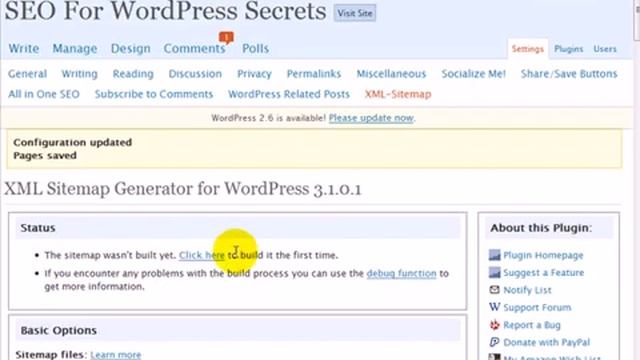
Task: Click the Notify List envelope icon
Action: point(494,290)
